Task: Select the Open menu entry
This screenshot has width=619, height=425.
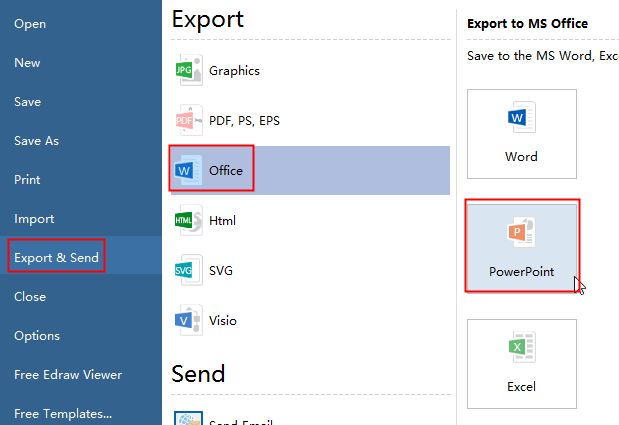Action: click(30, 24)
